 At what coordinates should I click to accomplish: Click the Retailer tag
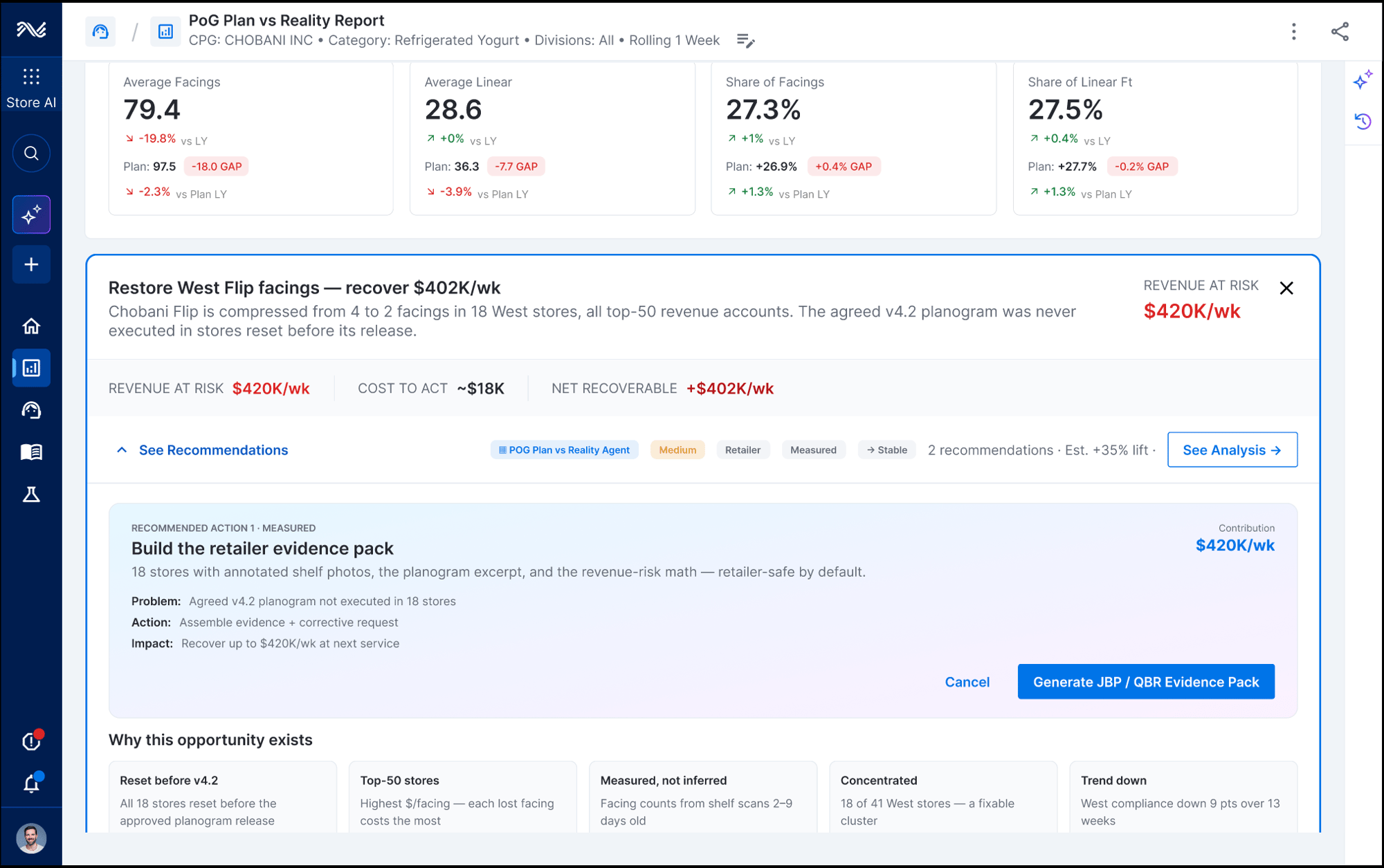[743, 450]
